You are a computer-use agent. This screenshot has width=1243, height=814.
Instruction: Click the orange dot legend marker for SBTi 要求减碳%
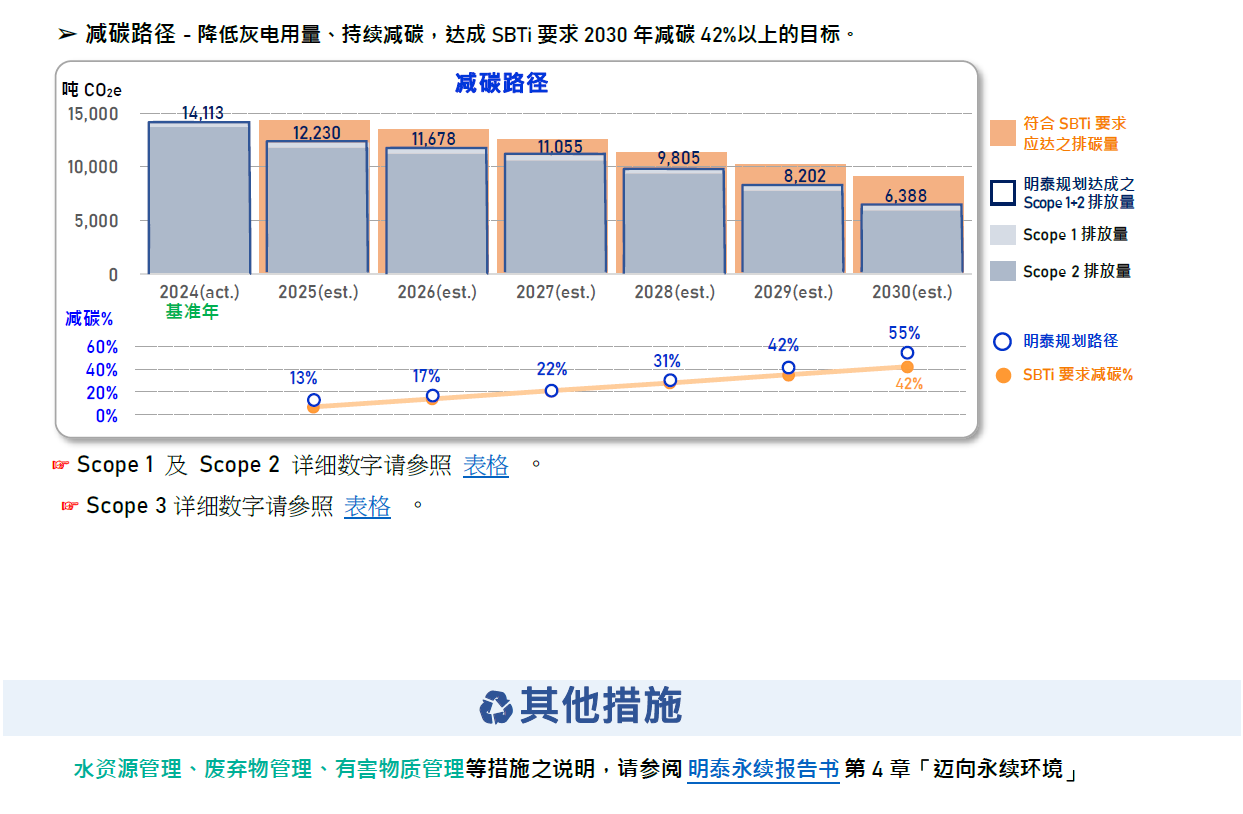coord(1002,376)
